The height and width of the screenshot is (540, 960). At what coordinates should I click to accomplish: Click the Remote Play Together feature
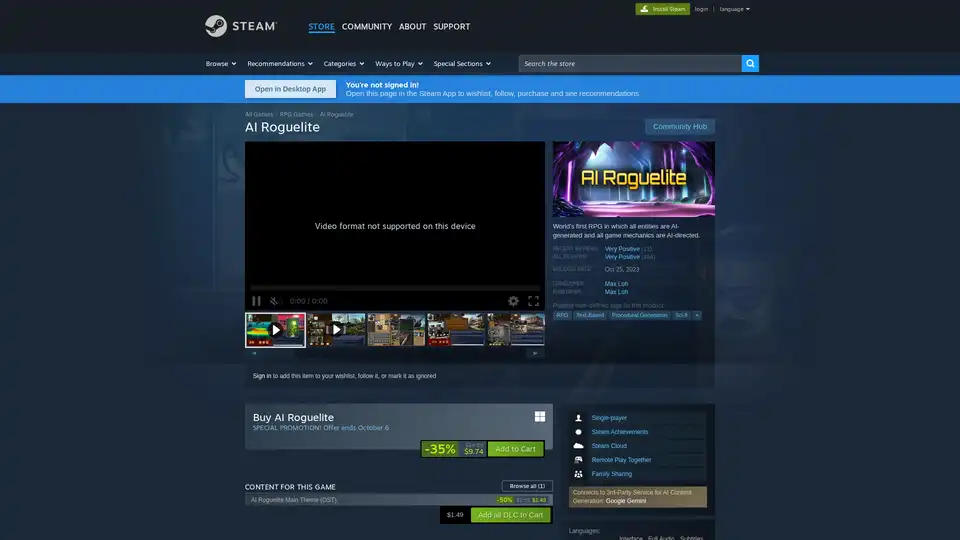point(620,460)
